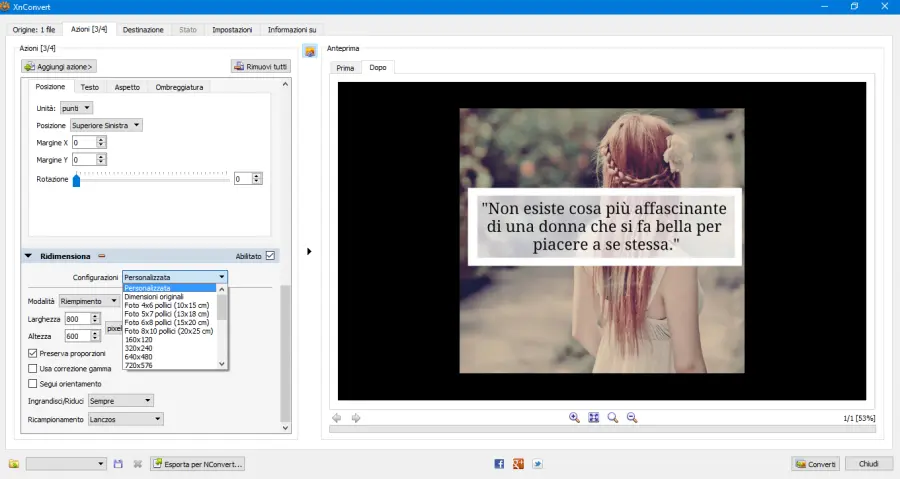Screen dimensions: 900x479
Task: Zoom in on the preview image
Action: pos(574,418)
